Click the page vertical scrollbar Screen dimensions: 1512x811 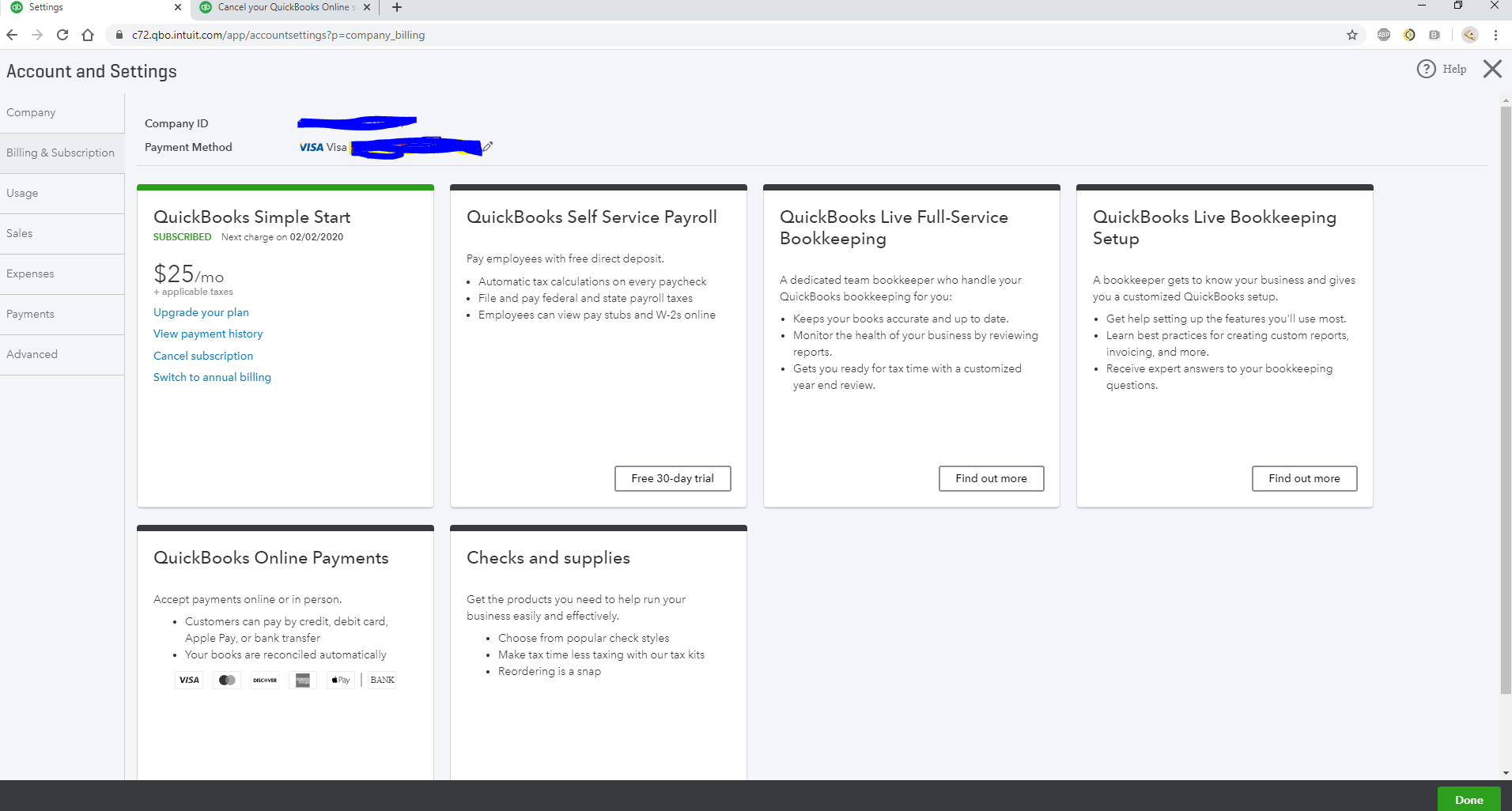[1506, 400]
